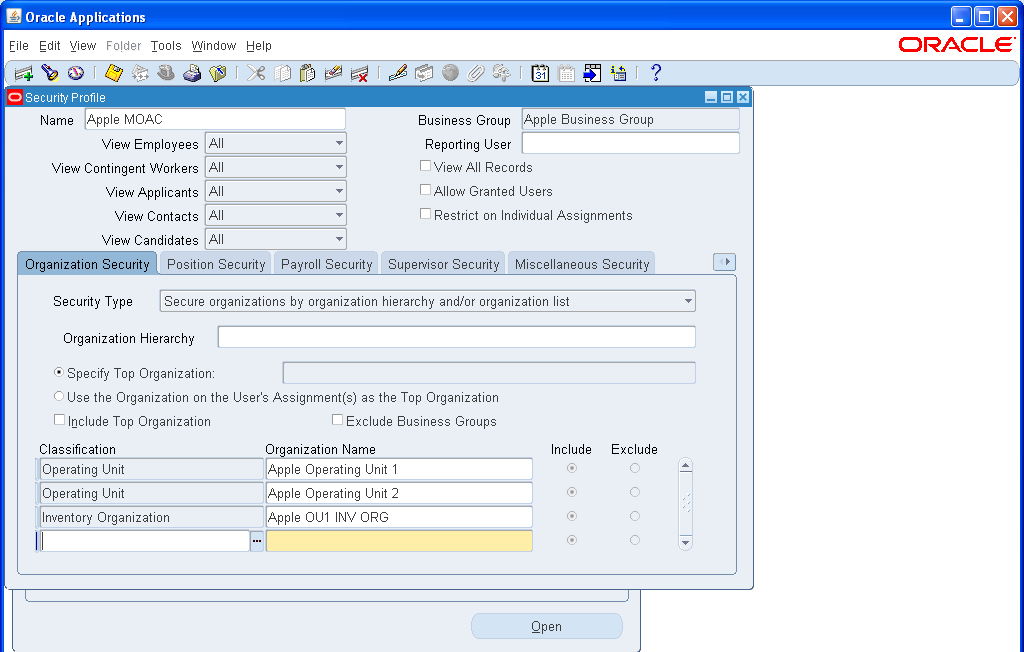The width and height of the screenshot is (1024, 652).
Task: Click the Classification list-of-values ellipsis button
Action: 257,541
